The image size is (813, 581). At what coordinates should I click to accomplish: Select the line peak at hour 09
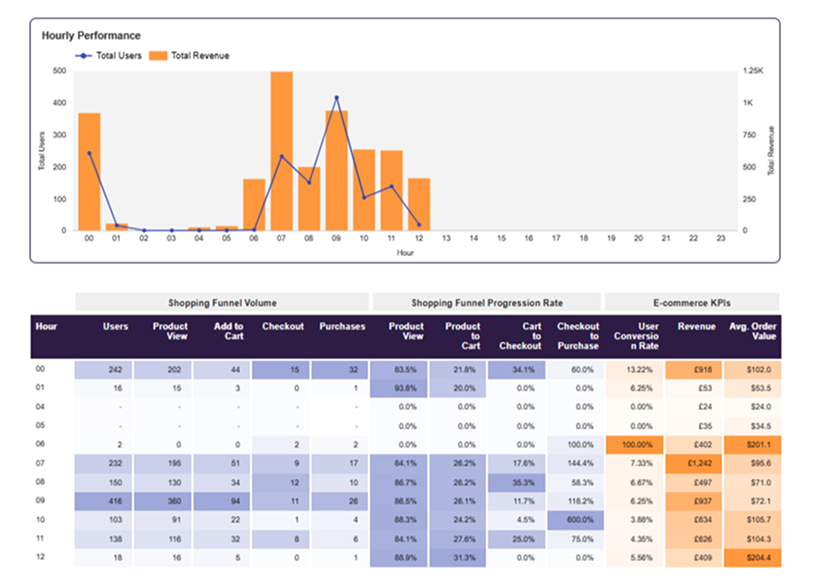click(337, 98)
